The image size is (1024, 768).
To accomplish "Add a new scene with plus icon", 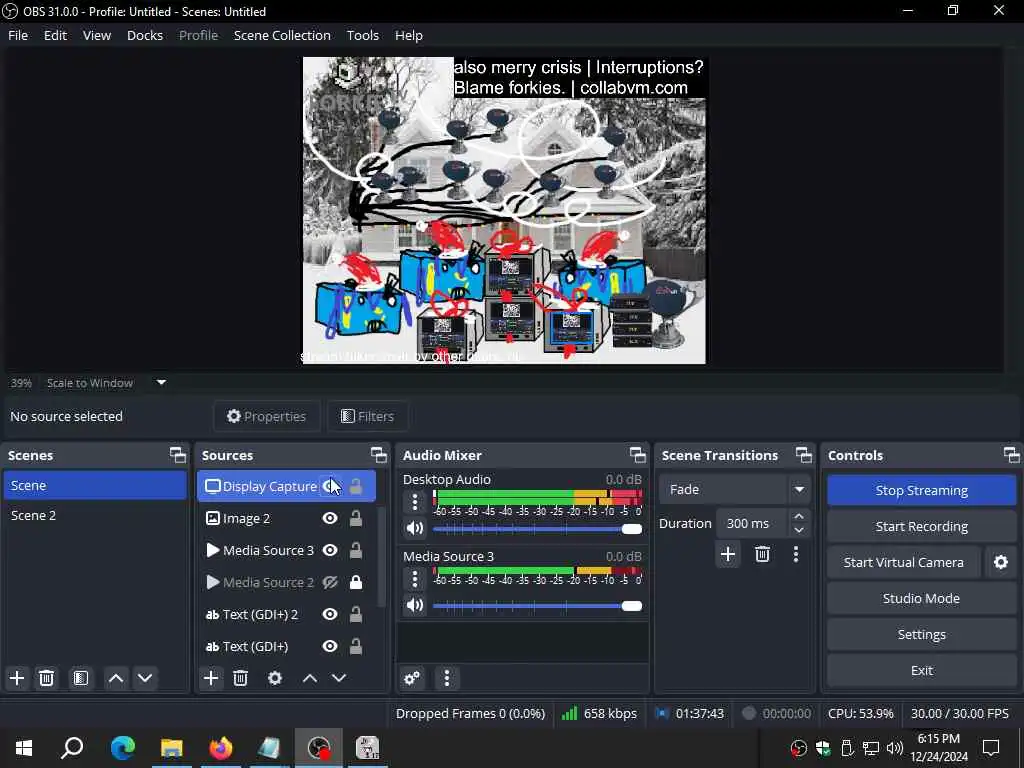I will [17, 678].
